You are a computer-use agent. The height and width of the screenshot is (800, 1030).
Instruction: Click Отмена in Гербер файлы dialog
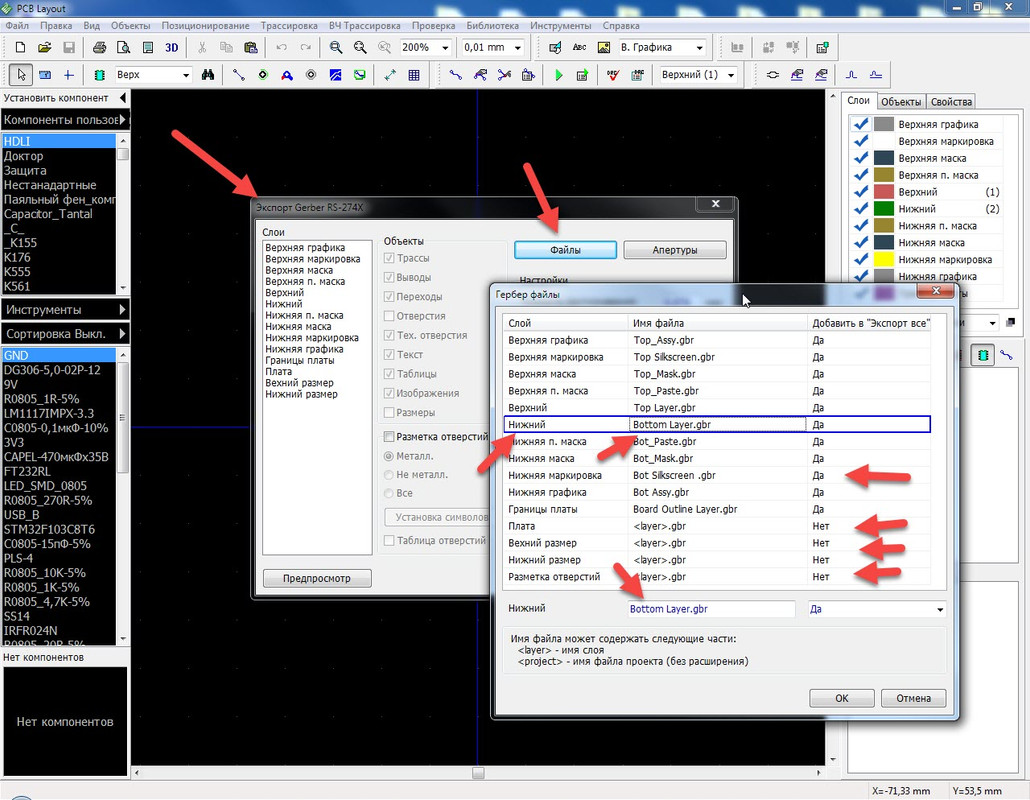coord(913,698)
